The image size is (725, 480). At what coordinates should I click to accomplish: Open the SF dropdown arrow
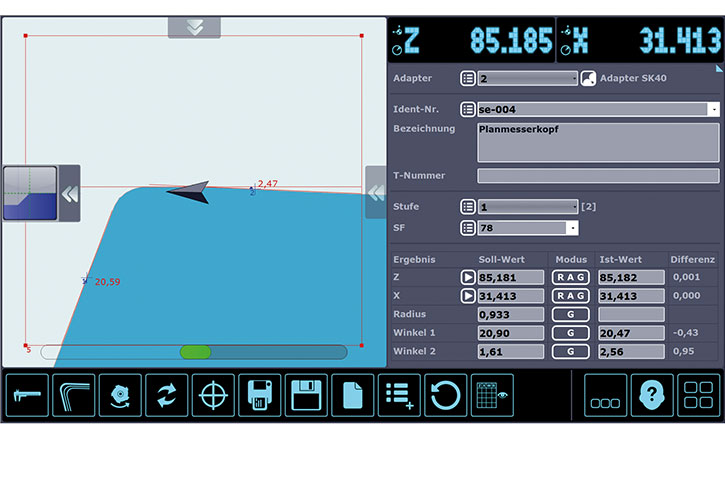click(x=572, y=228)
